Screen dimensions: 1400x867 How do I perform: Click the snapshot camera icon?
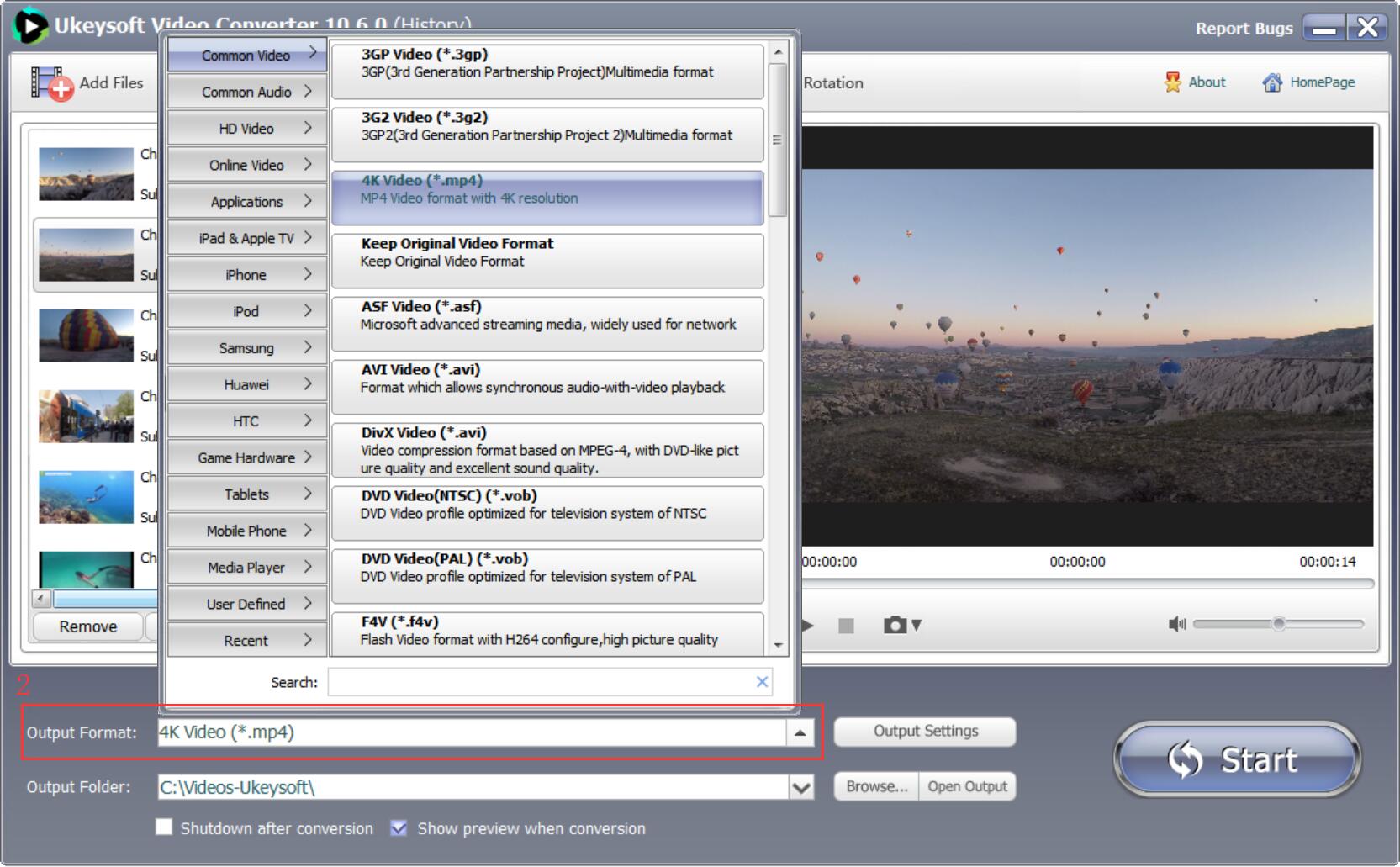tap(894, 625)
